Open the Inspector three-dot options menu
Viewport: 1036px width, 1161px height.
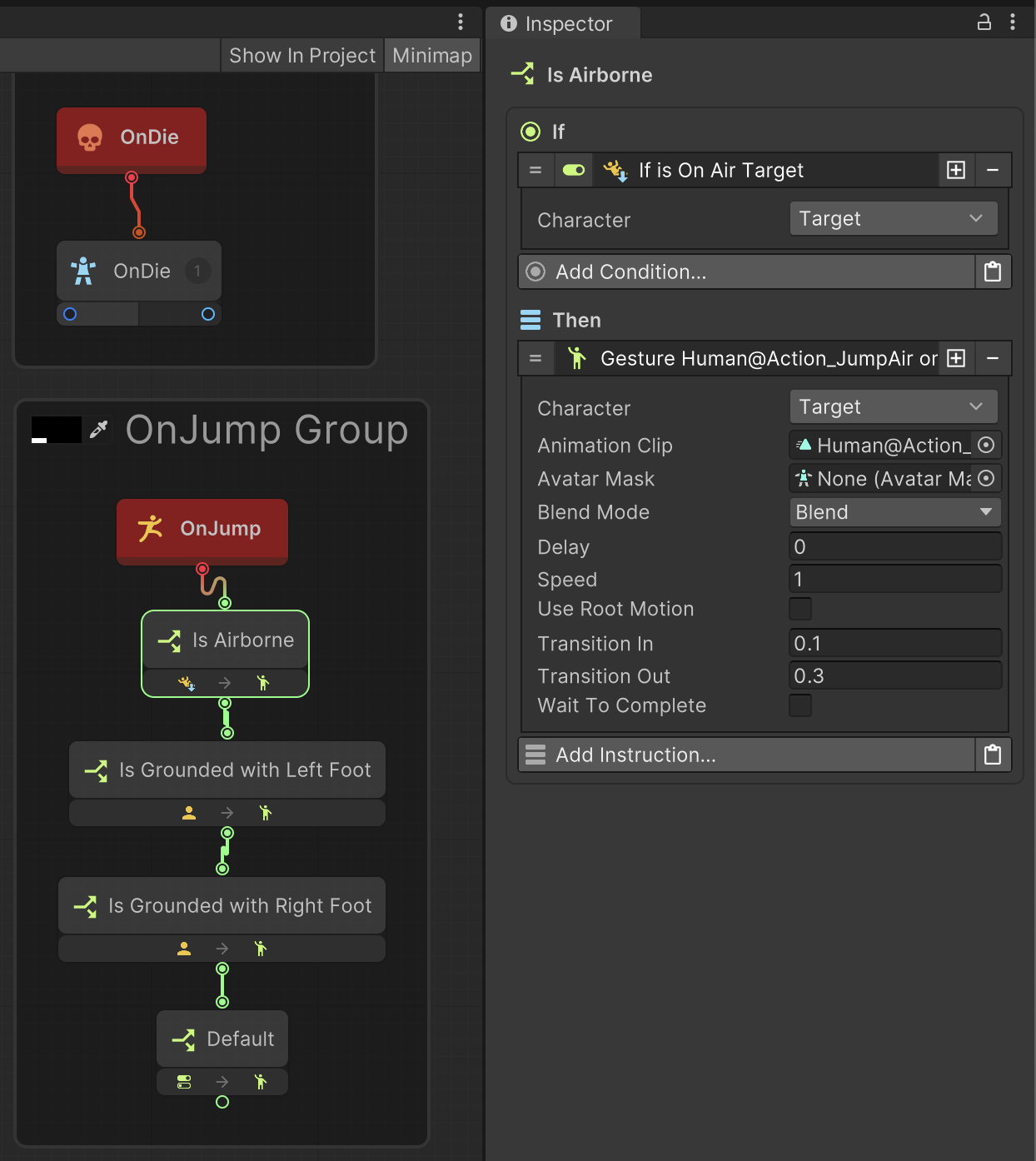[1013, 22]
